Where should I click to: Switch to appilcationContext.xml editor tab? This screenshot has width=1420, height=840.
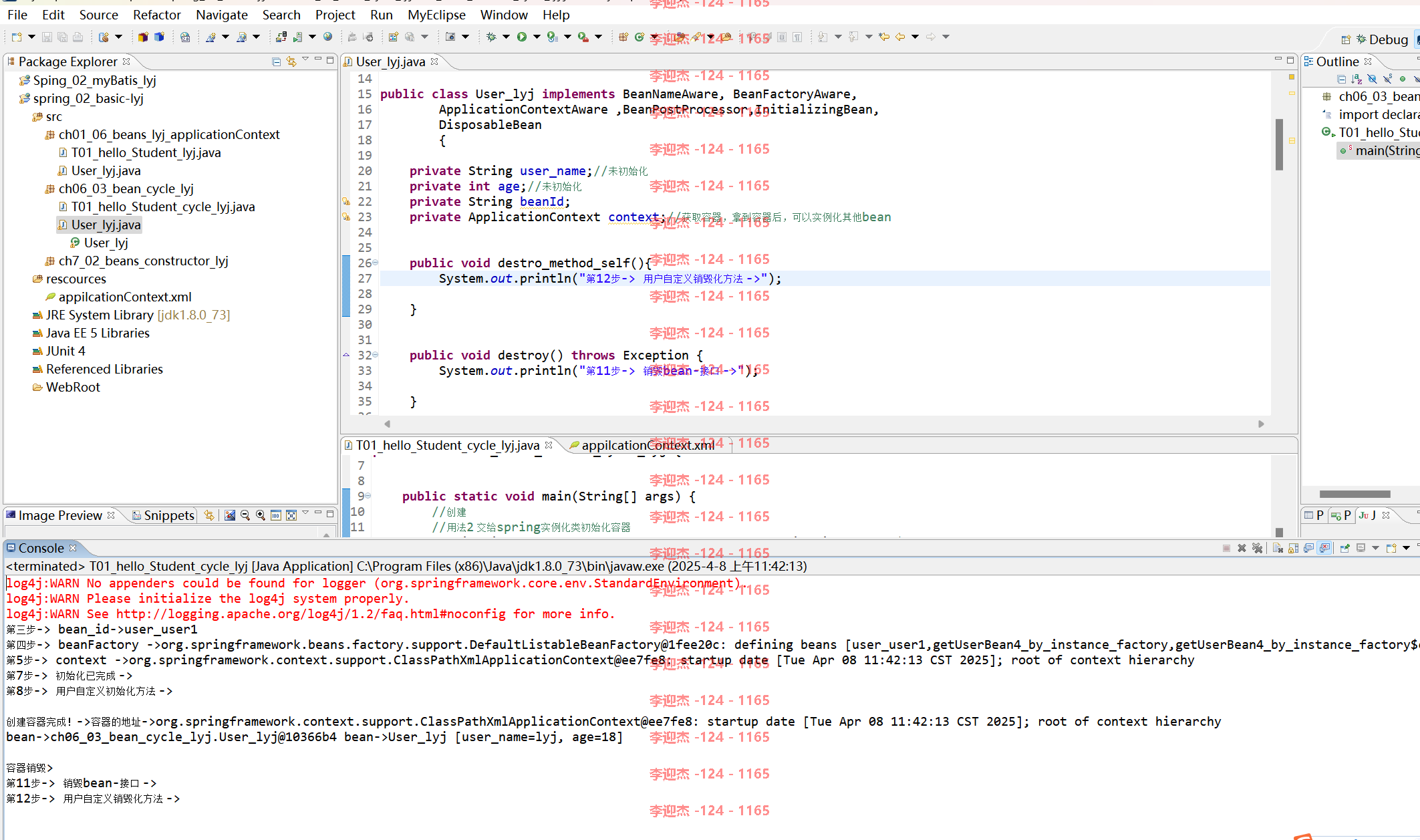[x=648, y=445]
